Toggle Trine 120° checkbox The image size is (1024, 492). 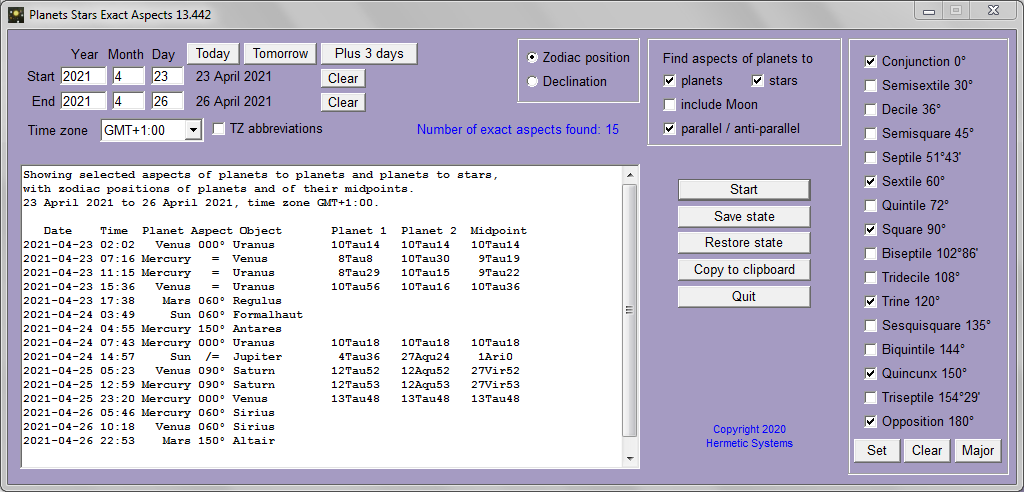tap(871, 301)
